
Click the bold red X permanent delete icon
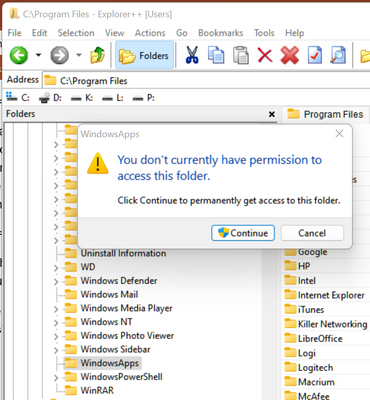pyautogui.click(x=290, y=55)
